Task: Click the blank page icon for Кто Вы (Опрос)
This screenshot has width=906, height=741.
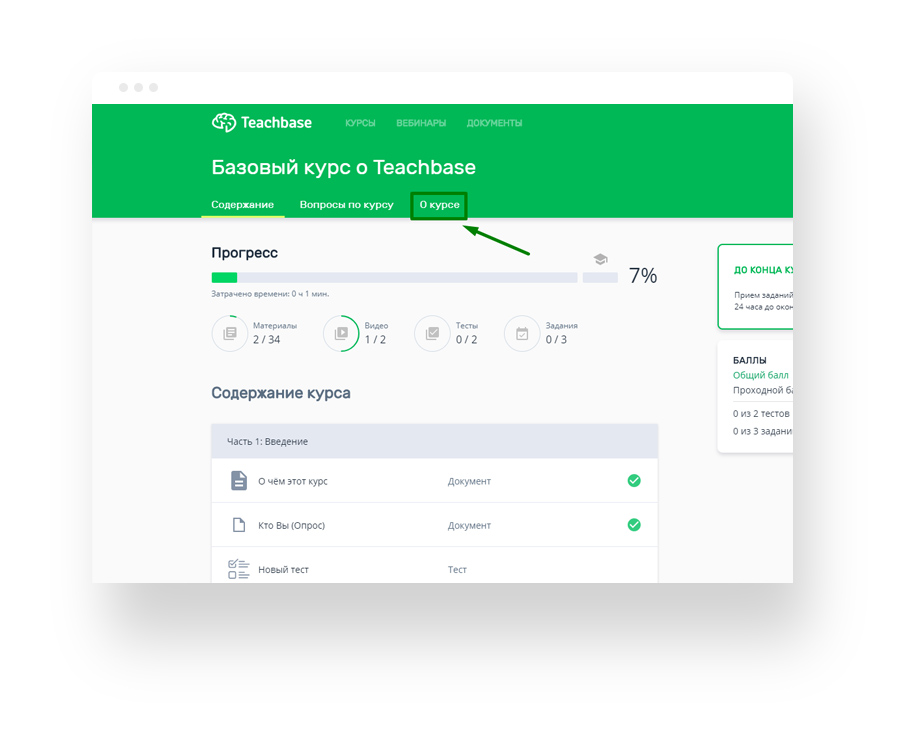Action: [x=239, y=525]
